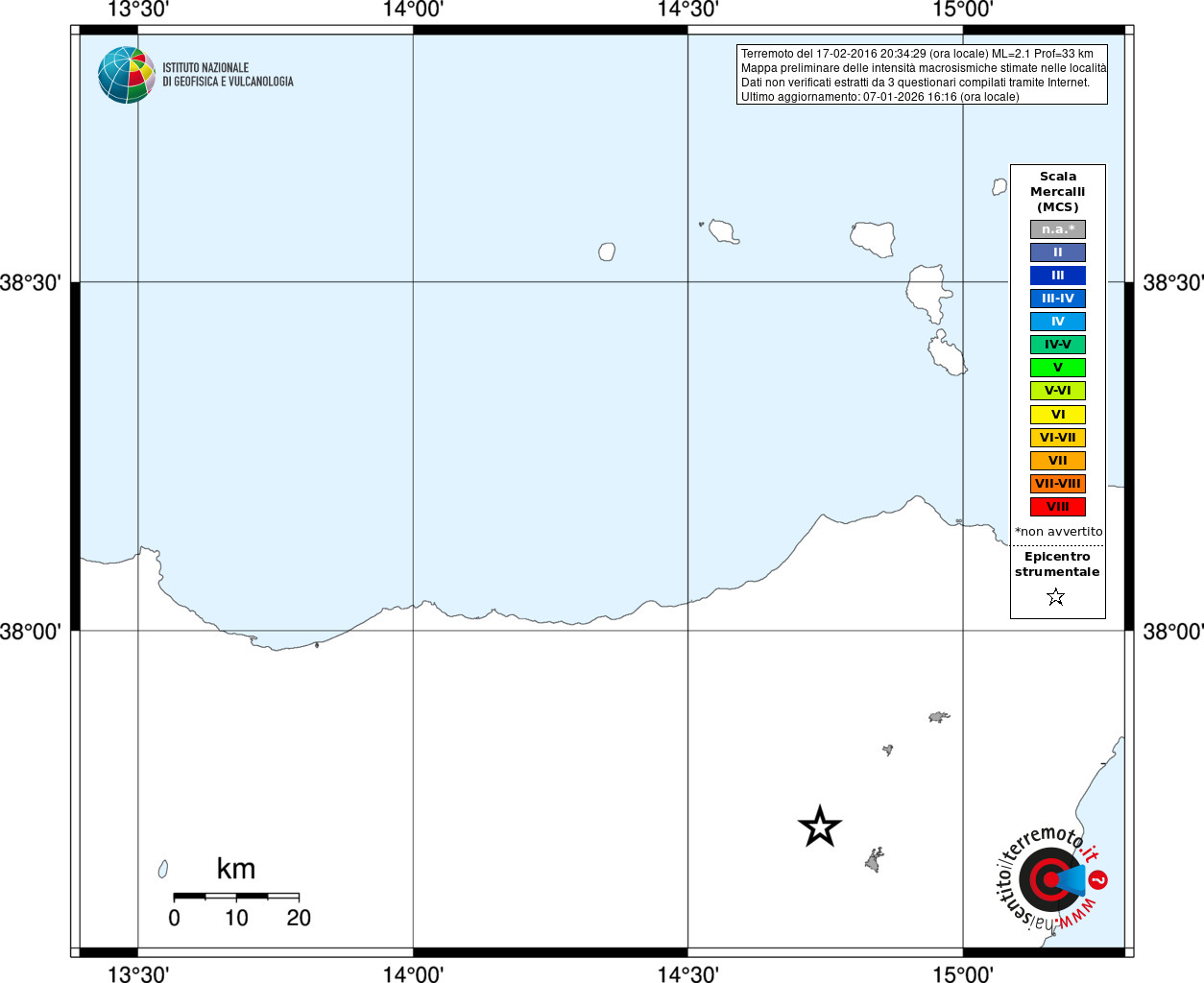
Task: Click the bottom axis label 14°30'
Action: tap(687, 973)
